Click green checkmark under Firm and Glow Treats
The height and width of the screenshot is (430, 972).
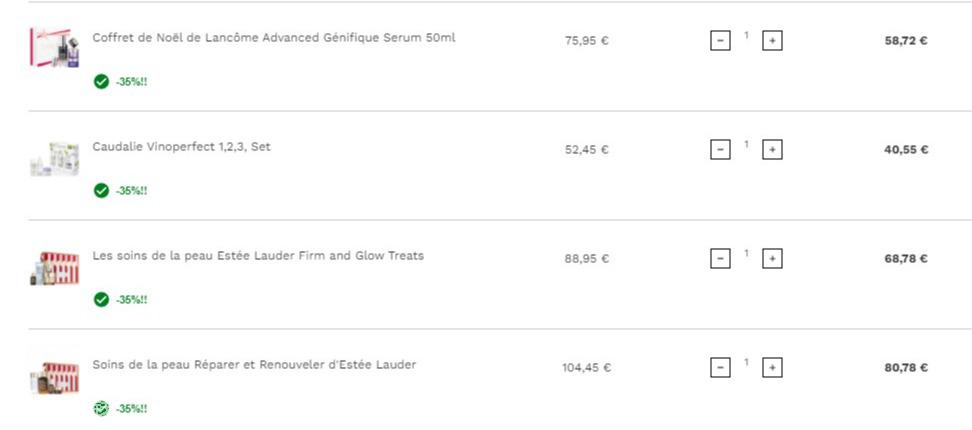(x=101, y=300)
